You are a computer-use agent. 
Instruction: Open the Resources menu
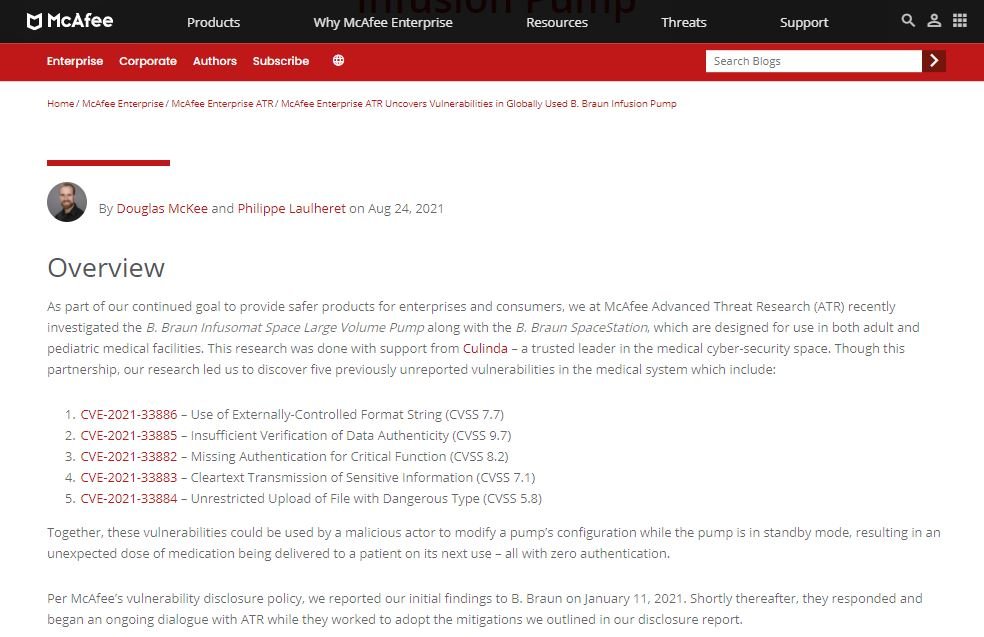pyautogui.click(x=557, y=22)
